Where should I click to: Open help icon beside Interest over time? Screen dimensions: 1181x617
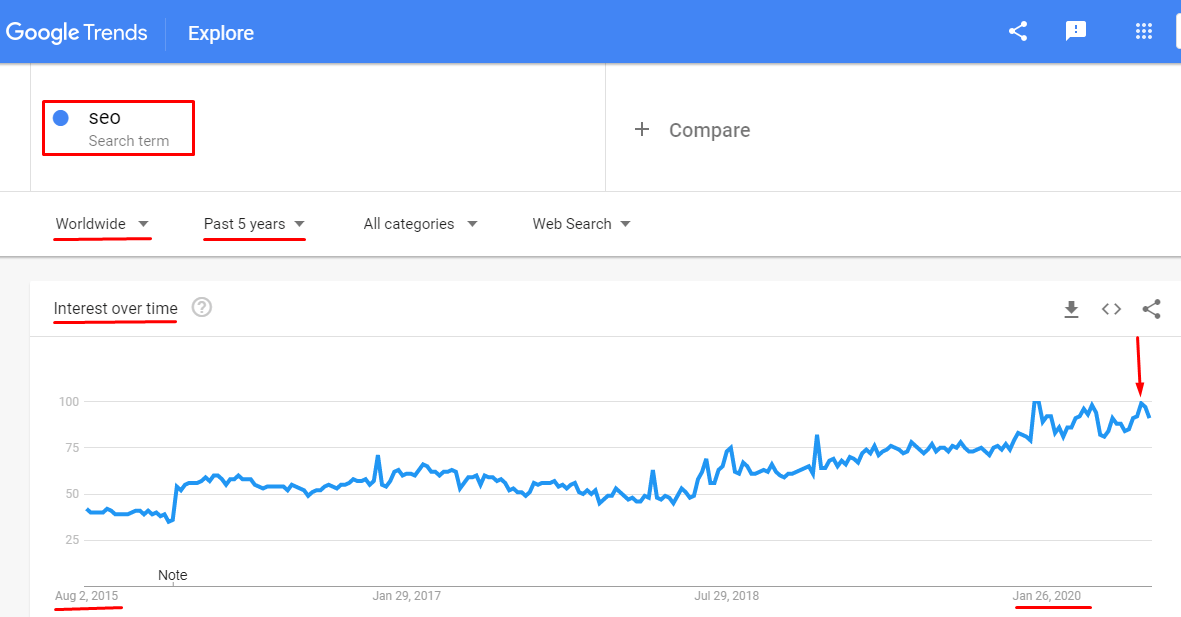pyautogui.click(x=202, y=307)
